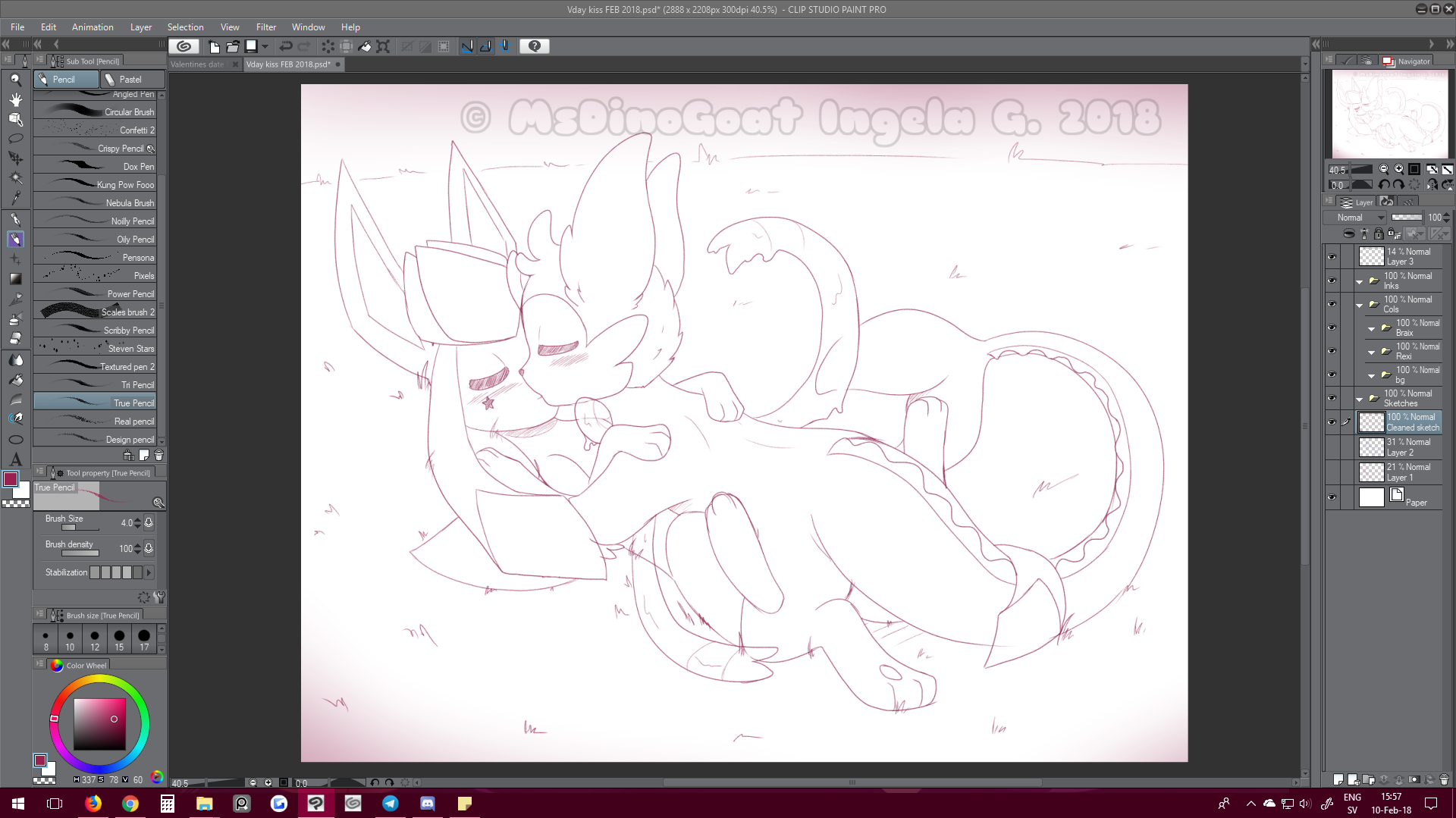The width and height of the screenshot is (1456, 818).
Task: Delete layer with trash icon in Layer panel
Action: pos(1444,779)
